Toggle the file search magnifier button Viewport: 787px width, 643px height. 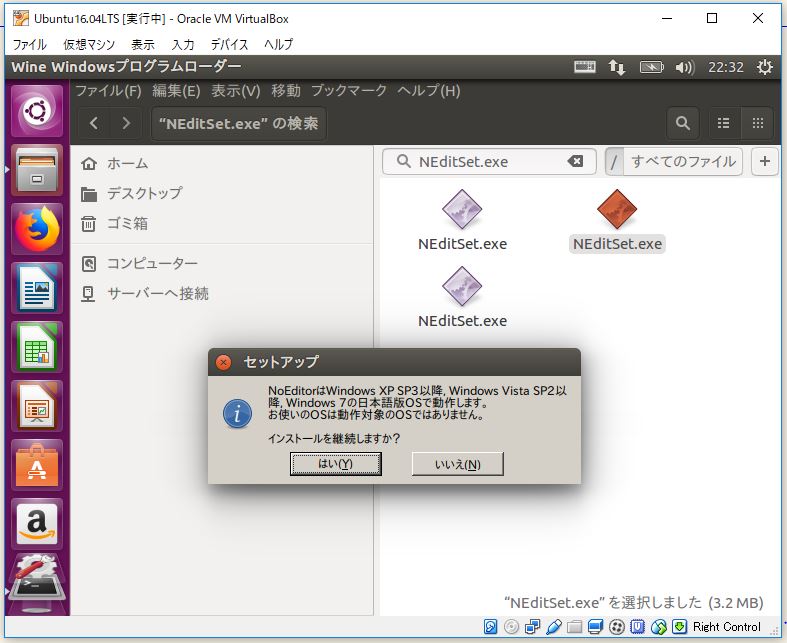click(x=683, y=123)
